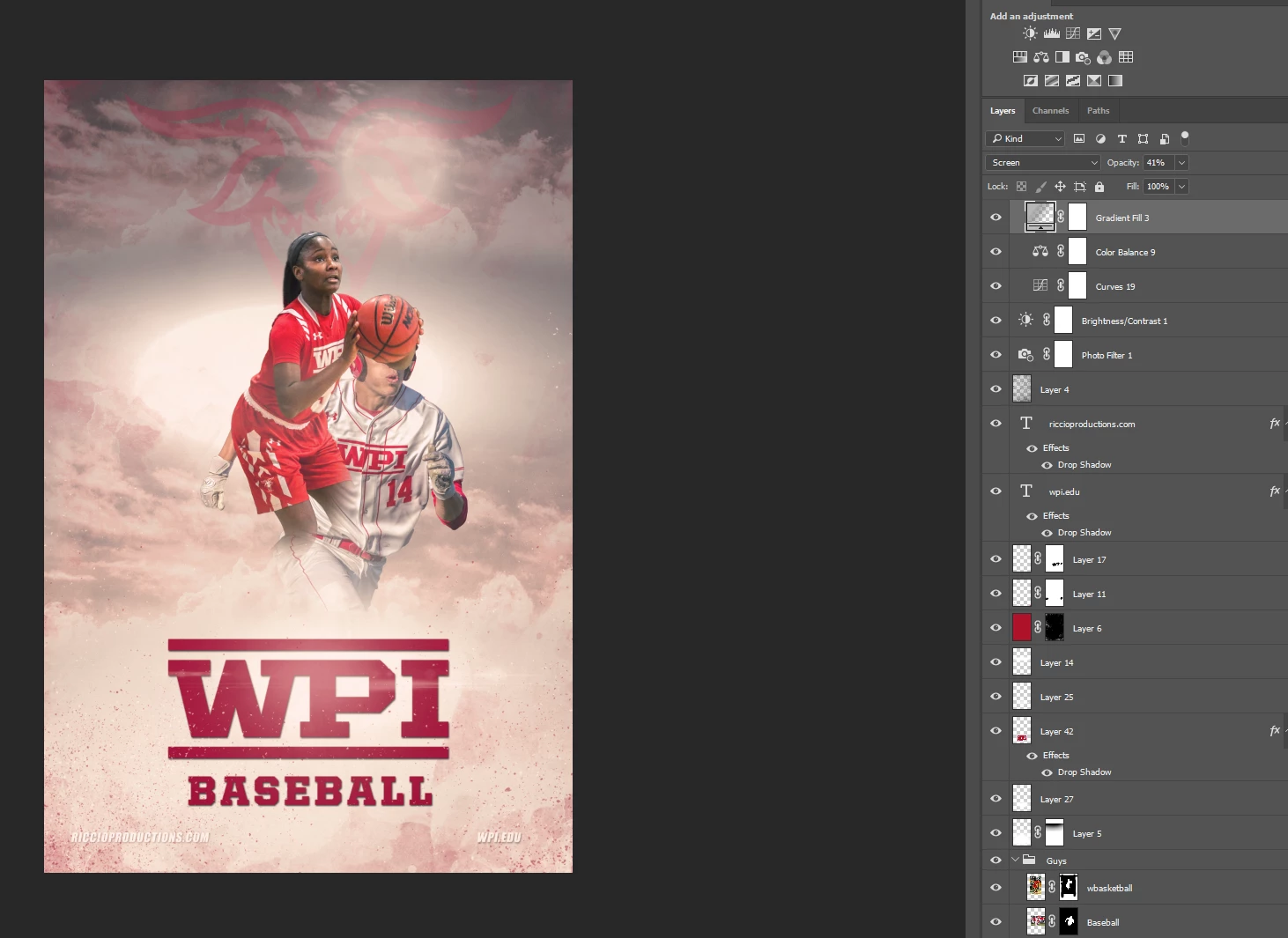Add a Hue/Saturation adjustment
Screen dimensions: 1288x938
click(1020, 57)
